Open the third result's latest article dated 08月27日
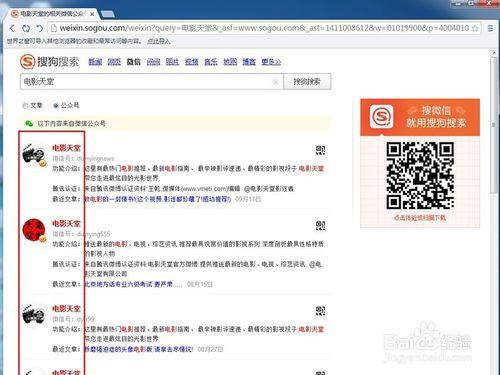 point(139,349)
